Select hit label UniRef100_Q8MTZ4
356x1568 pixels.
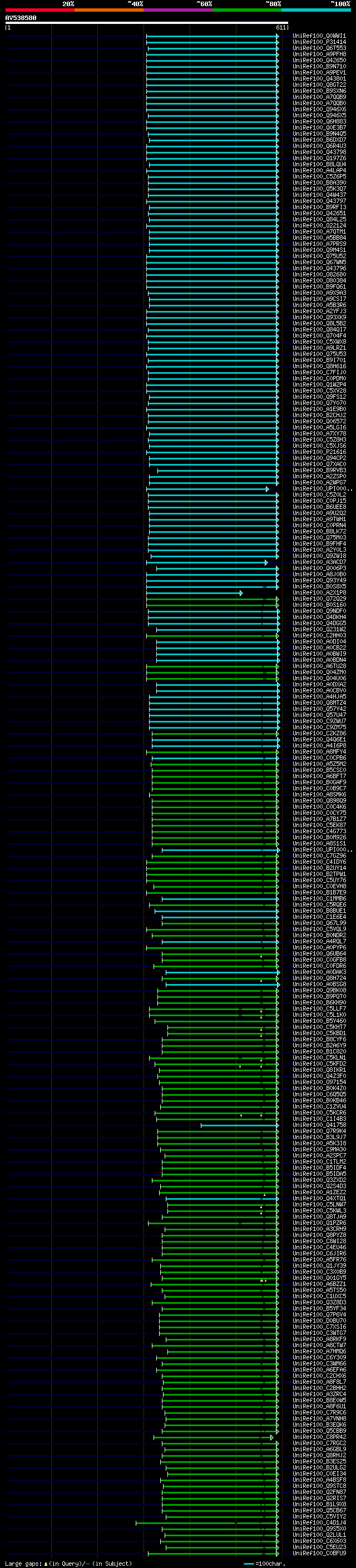pos(319,703)
